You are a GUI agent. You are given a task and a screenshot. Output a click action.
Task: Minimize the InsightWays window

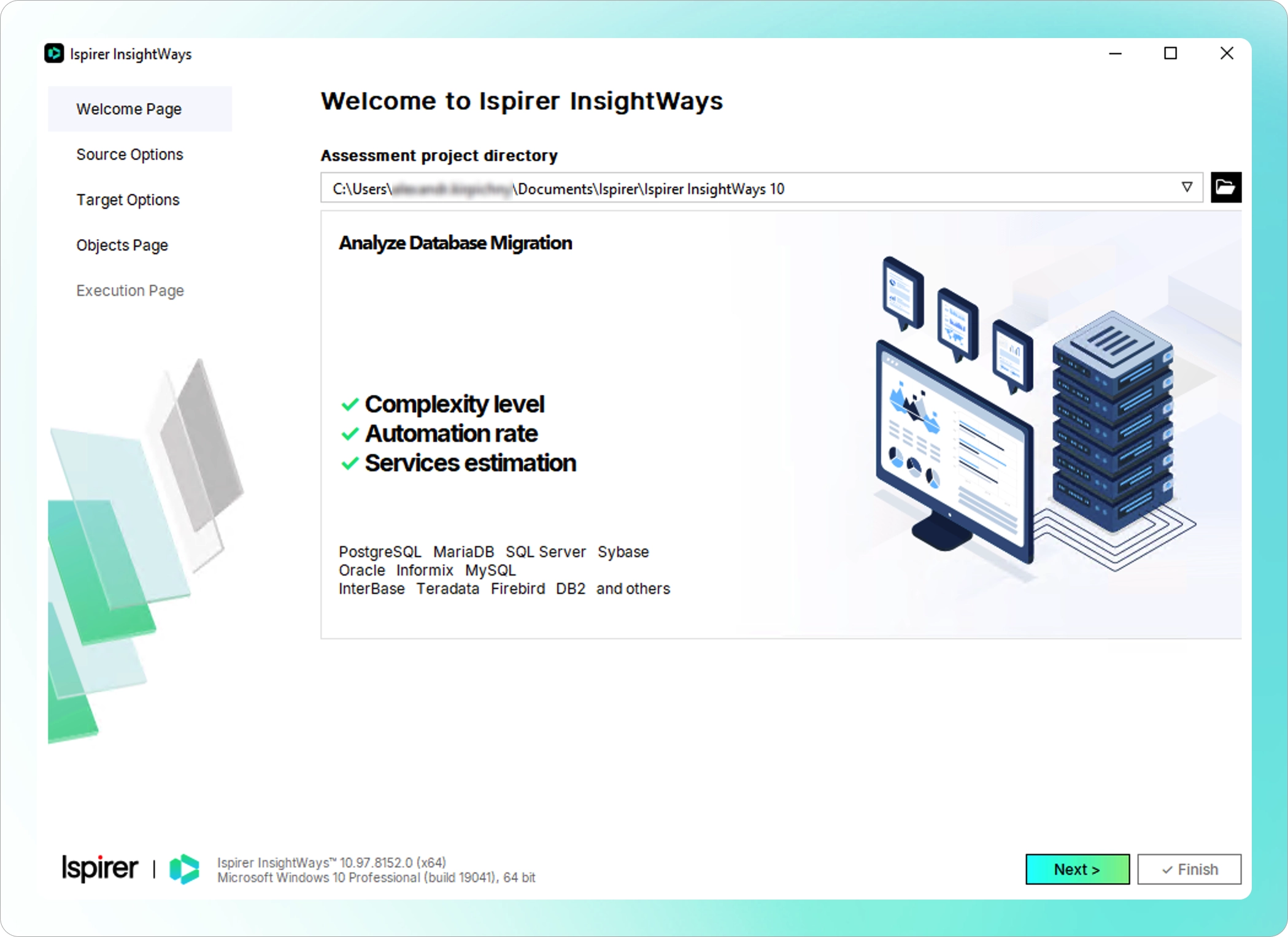1115,53
